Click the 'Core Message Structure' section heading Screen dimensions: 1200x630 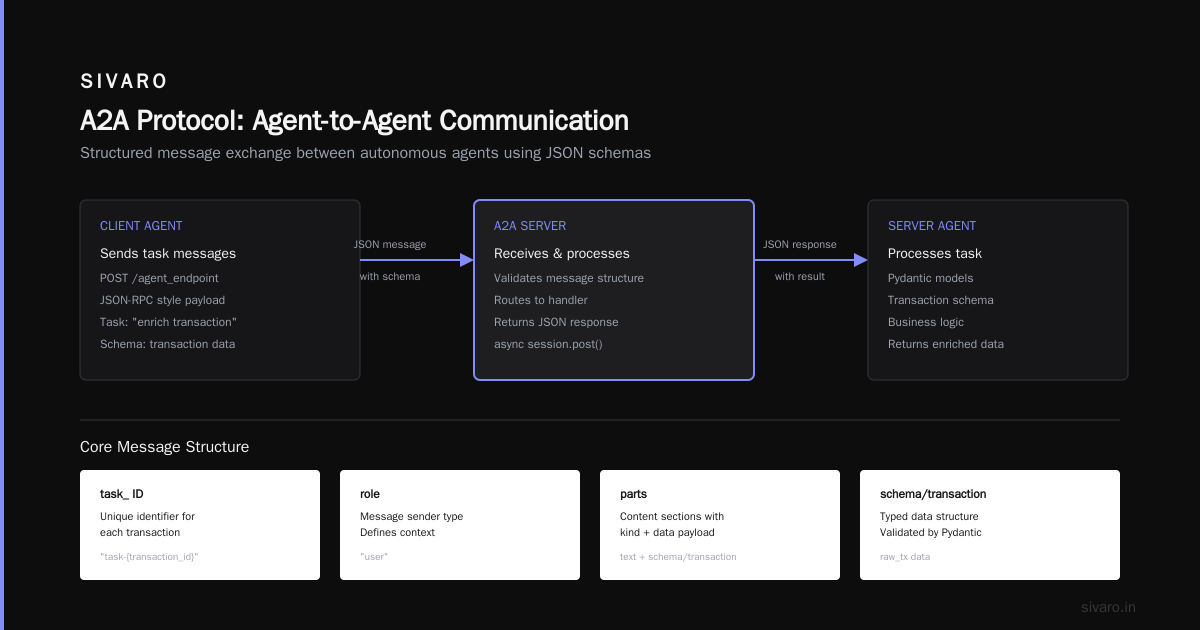(165, 447)
